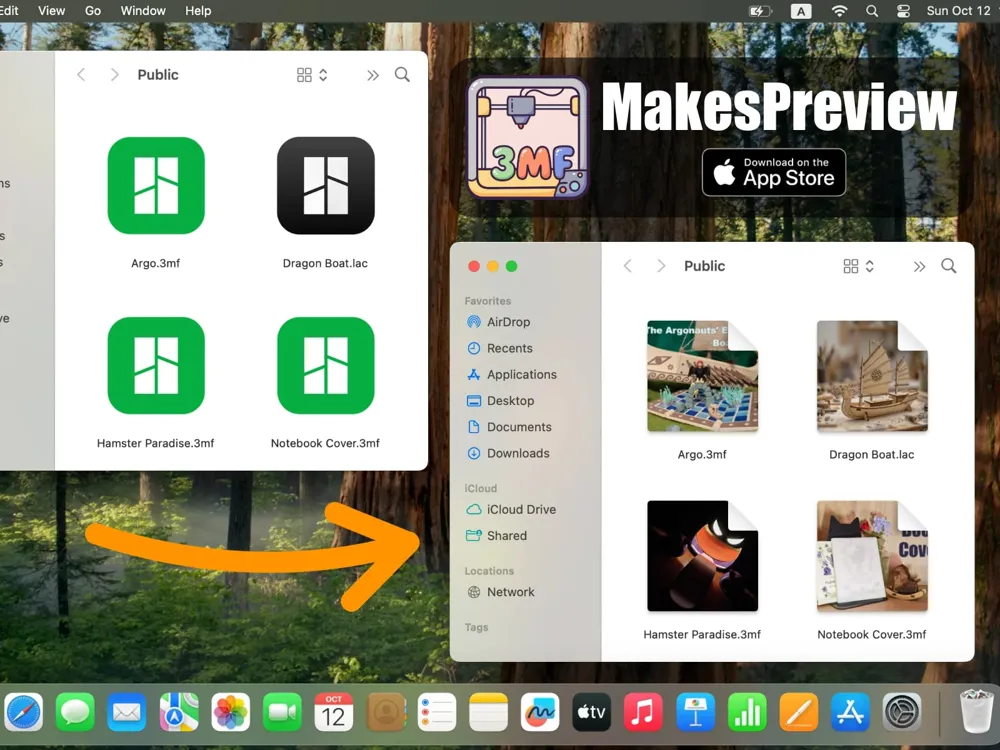Search in the left Finder window

[402, 75]
